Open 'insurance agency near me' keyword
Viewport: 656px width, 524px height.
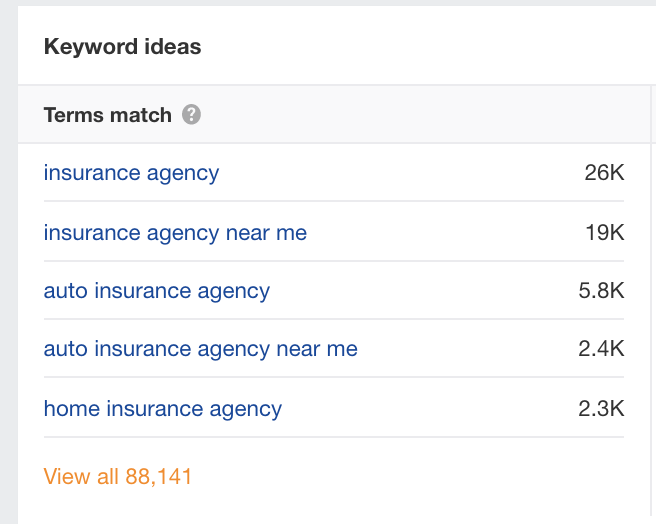pyautogui.click(x=175, y=233)
